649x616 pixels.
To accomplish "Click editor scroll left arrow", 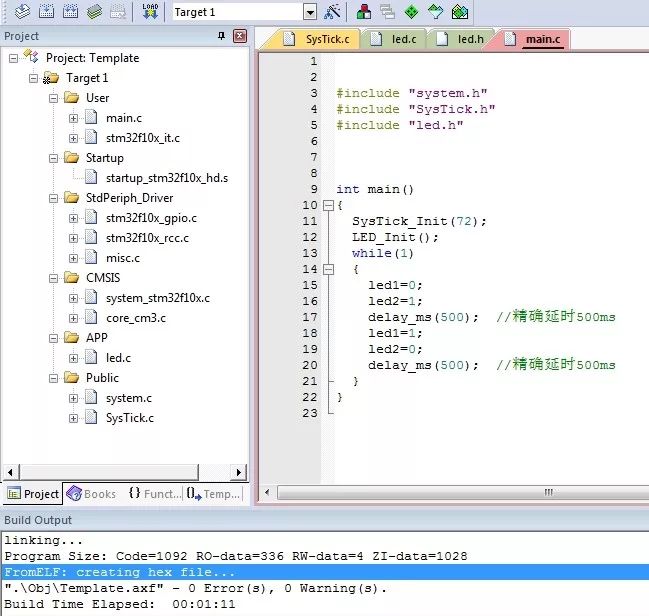I will pos(267,492).
